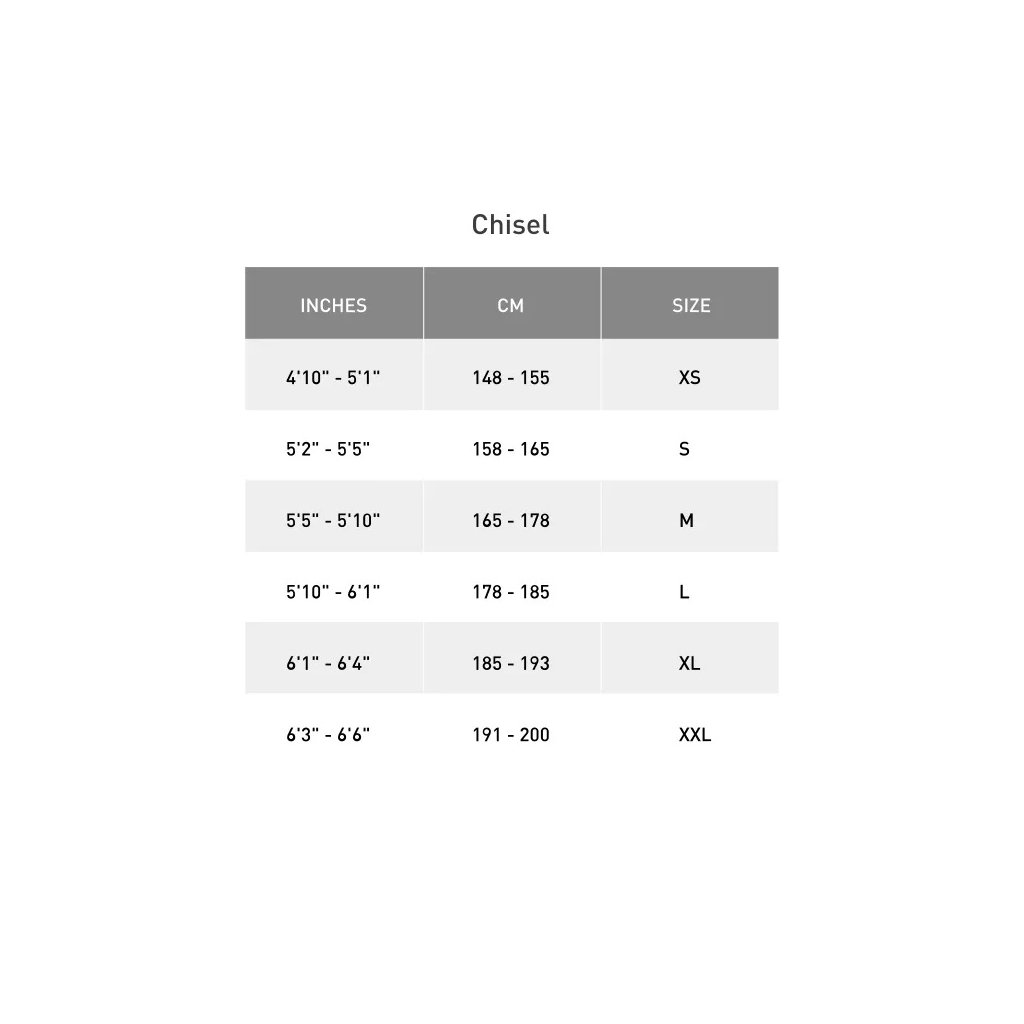Screen dimensions: 1024x1024
Task: Click the 148 - 155 cm cell
Action: pos(511,378)
